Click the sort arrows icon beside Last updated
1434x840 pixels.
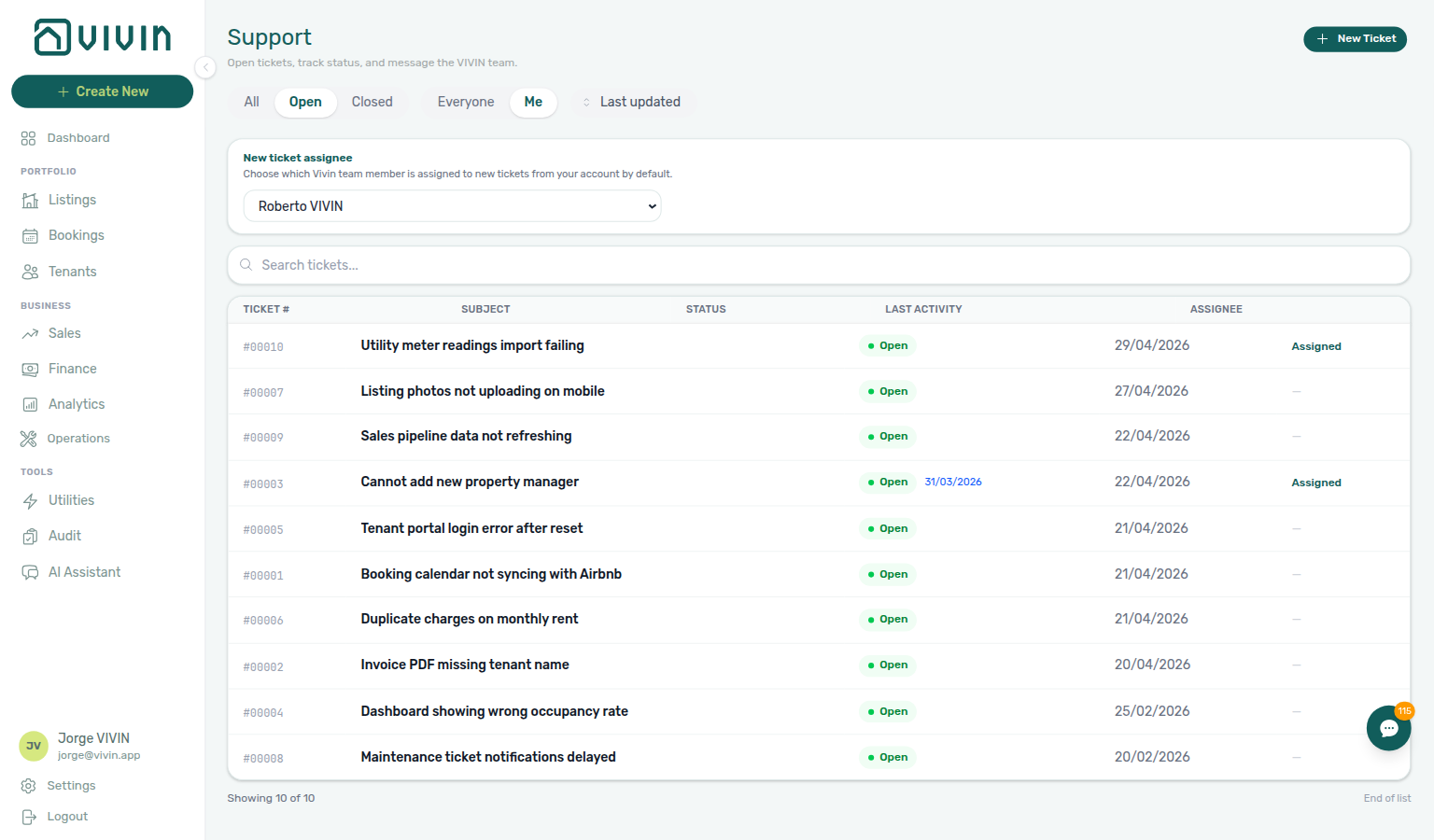(586, 103)
